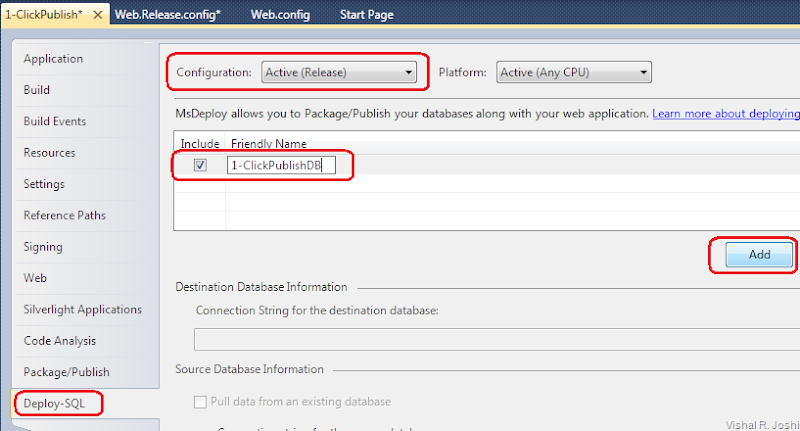The image size is (800, 431).
Task: Enable Pull data from an existing database
Action: 200,402
